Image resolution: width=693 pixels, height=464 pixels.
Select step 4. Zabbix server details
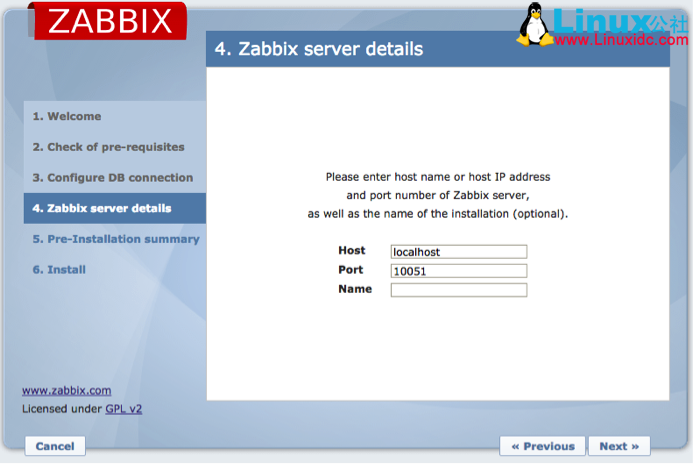pyautogui.click(x=115, y=208)
